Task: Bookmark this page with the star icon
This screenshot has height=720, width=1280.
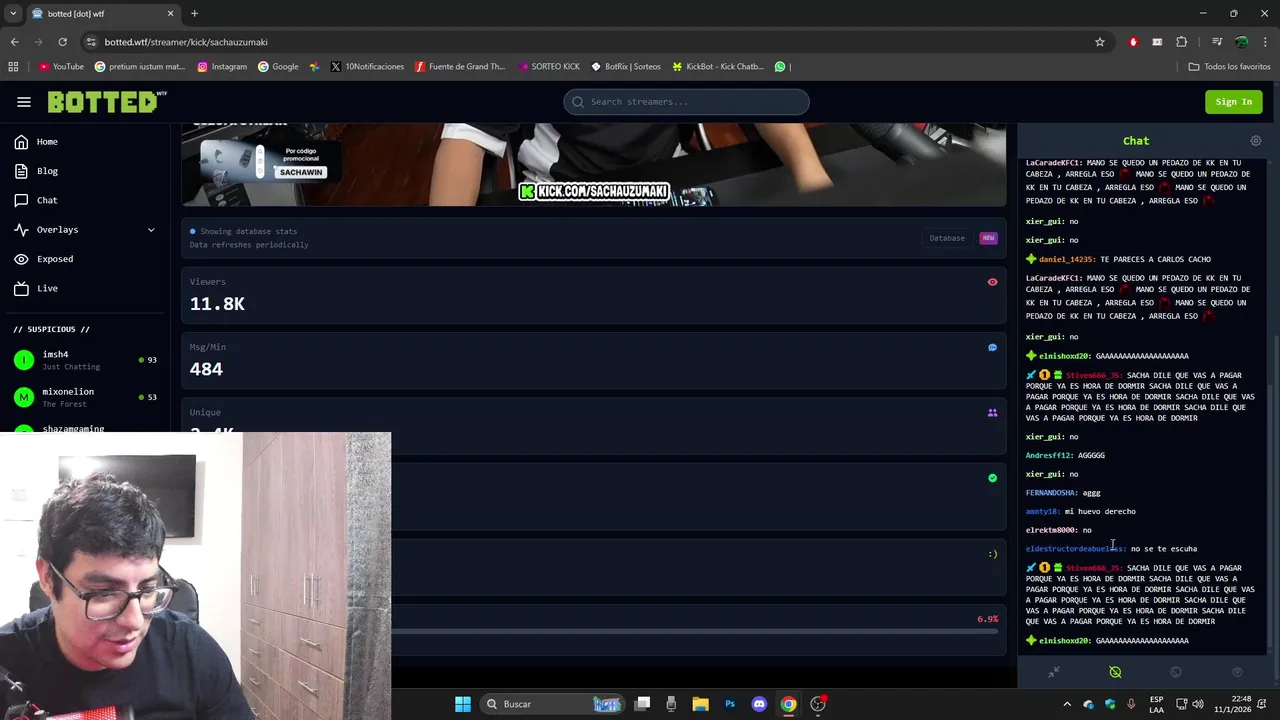Action: click(1100, 42)
